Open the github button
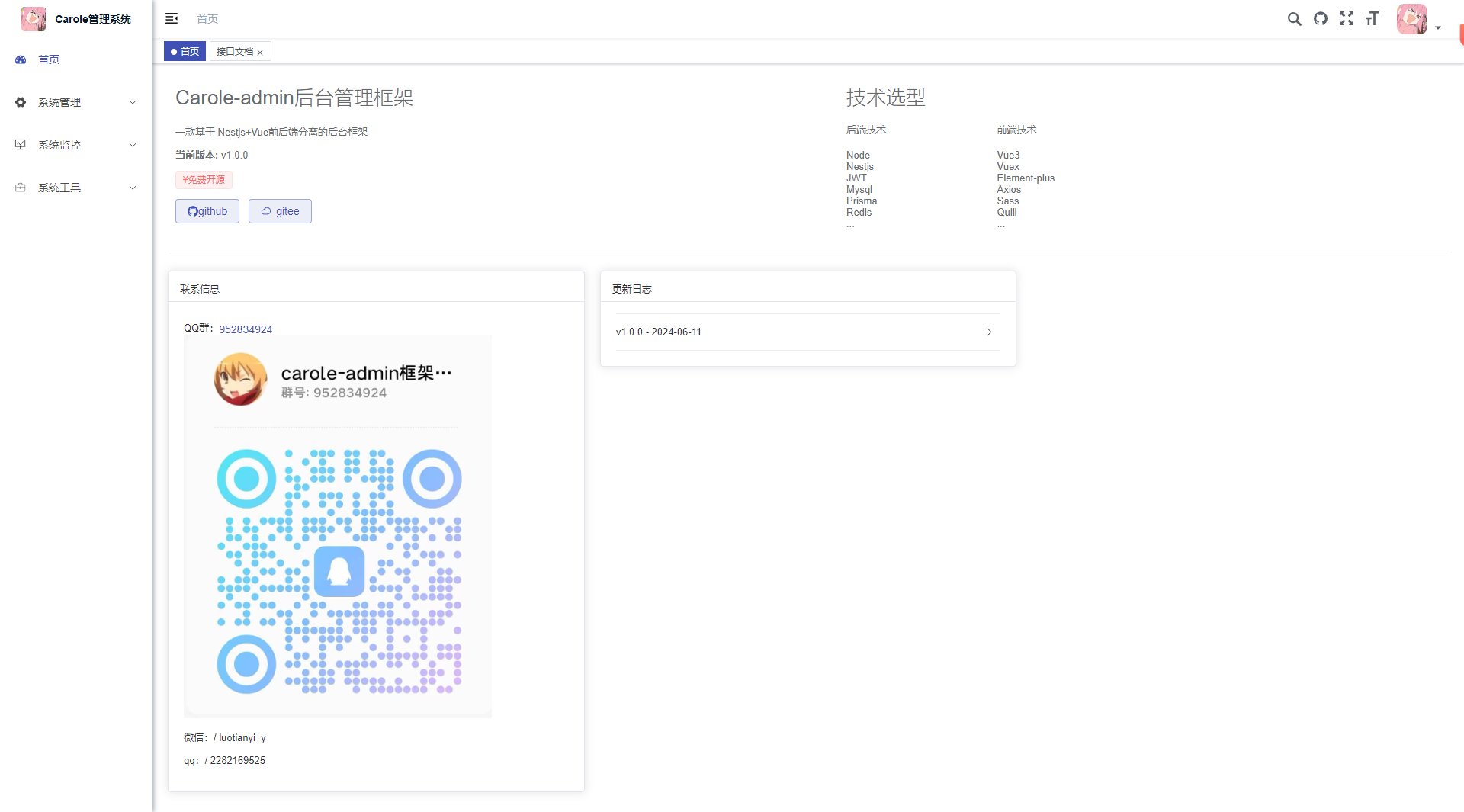The width and height of the screenshot is (1464, 812). pyautogui.click(x=207, y=211)
